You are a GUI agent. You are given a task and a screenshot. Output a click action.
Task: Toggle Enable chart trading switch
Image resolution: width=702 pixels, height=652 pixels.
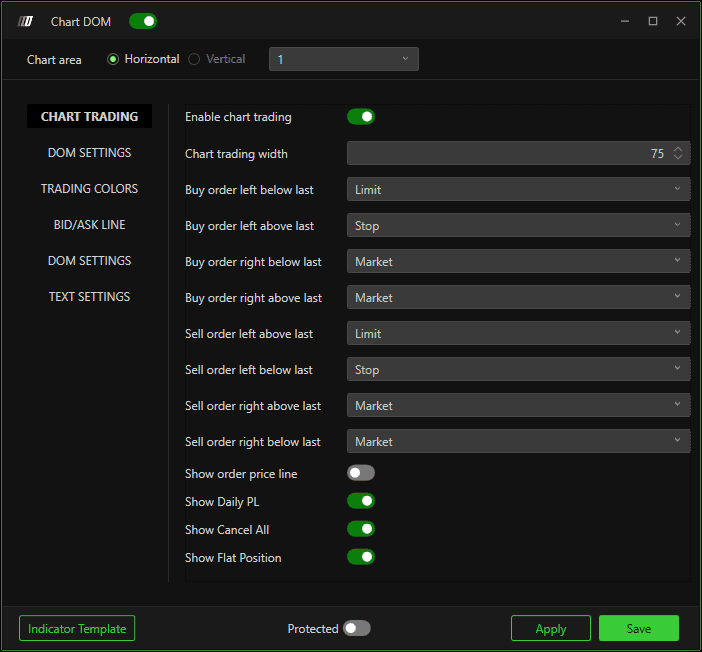361,117
